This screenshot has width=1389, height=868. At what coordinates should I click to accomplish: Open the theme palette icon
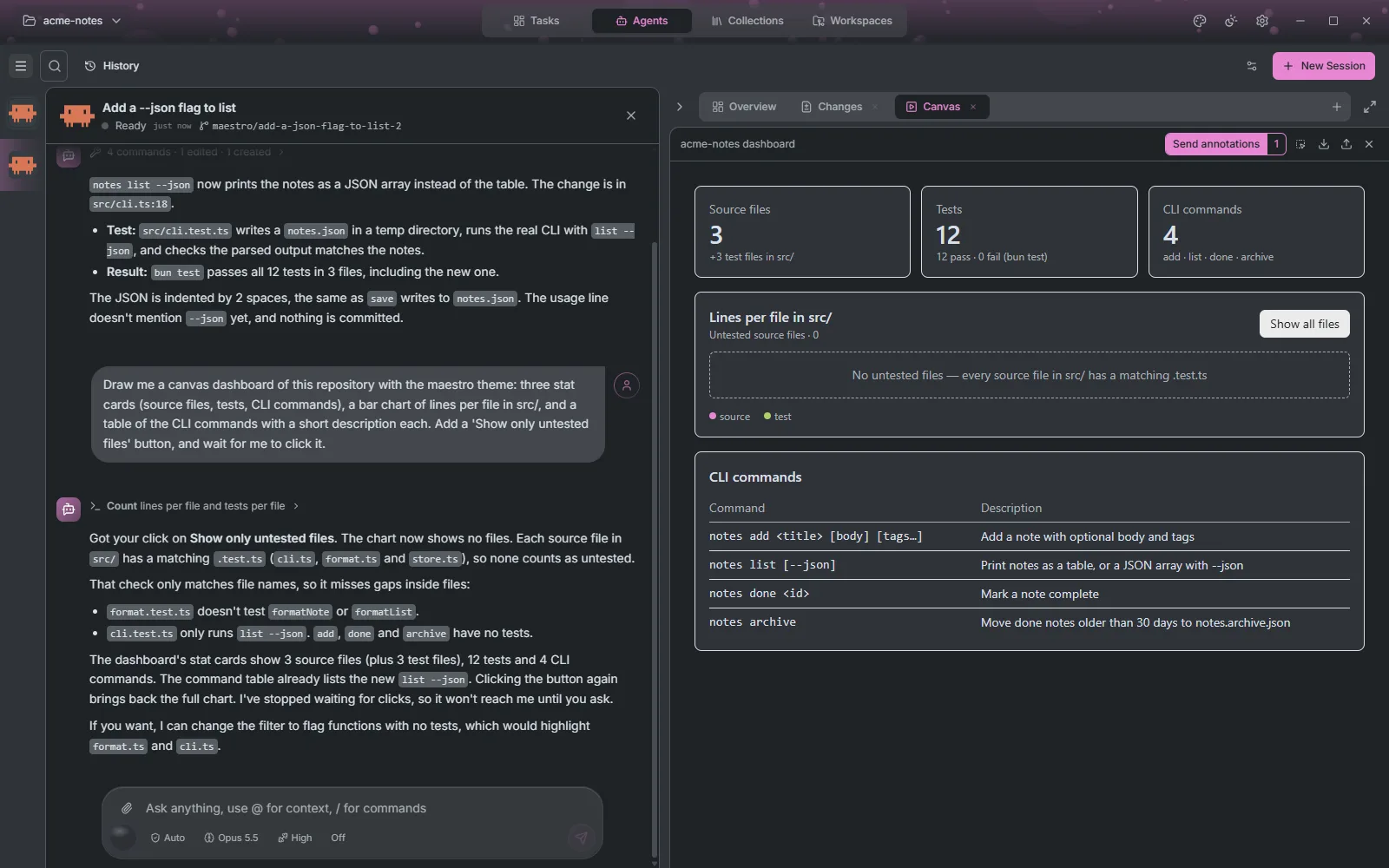(1200, 21)
